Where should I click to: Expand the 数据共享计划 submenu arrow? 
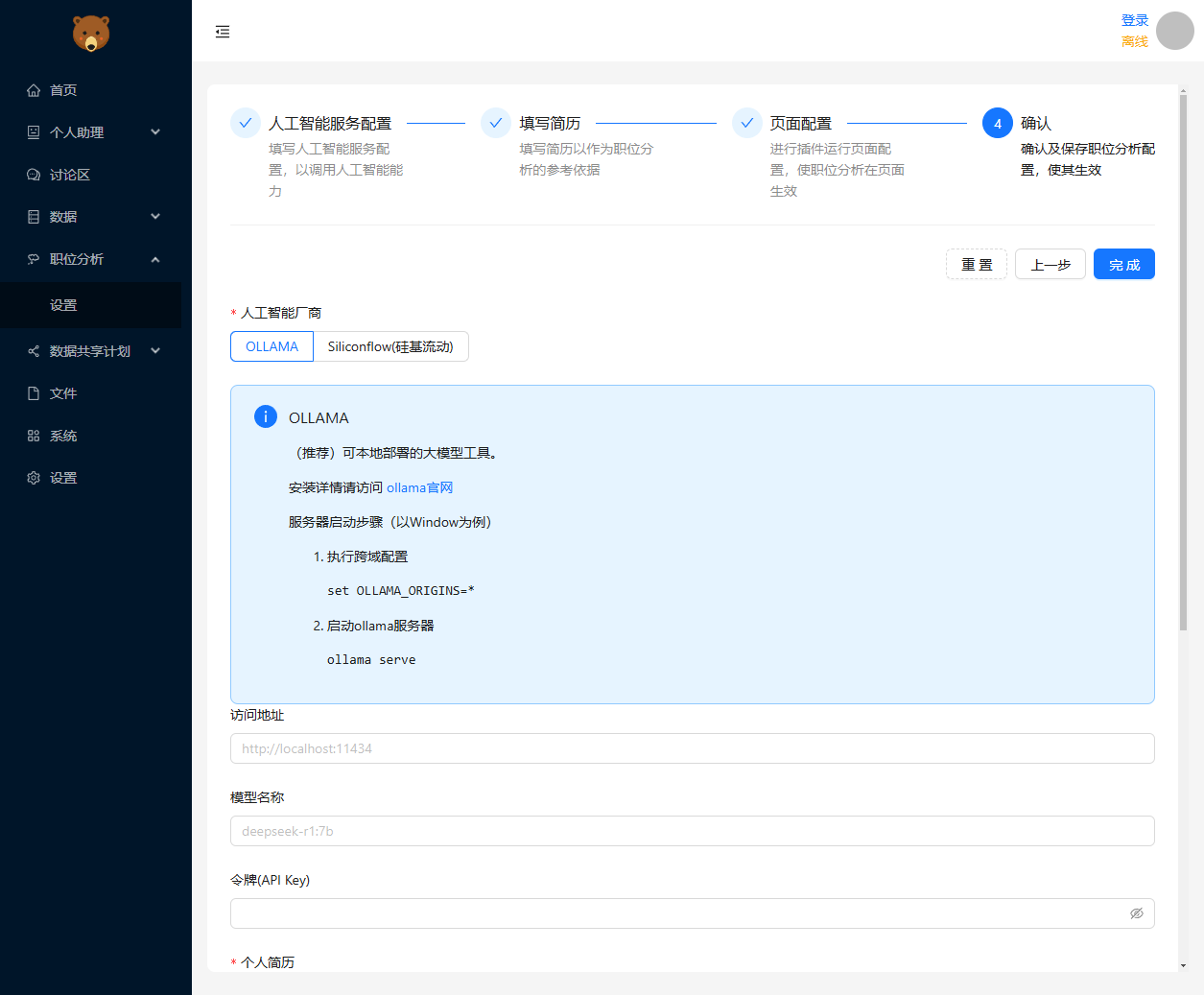(x=155, y=351)
